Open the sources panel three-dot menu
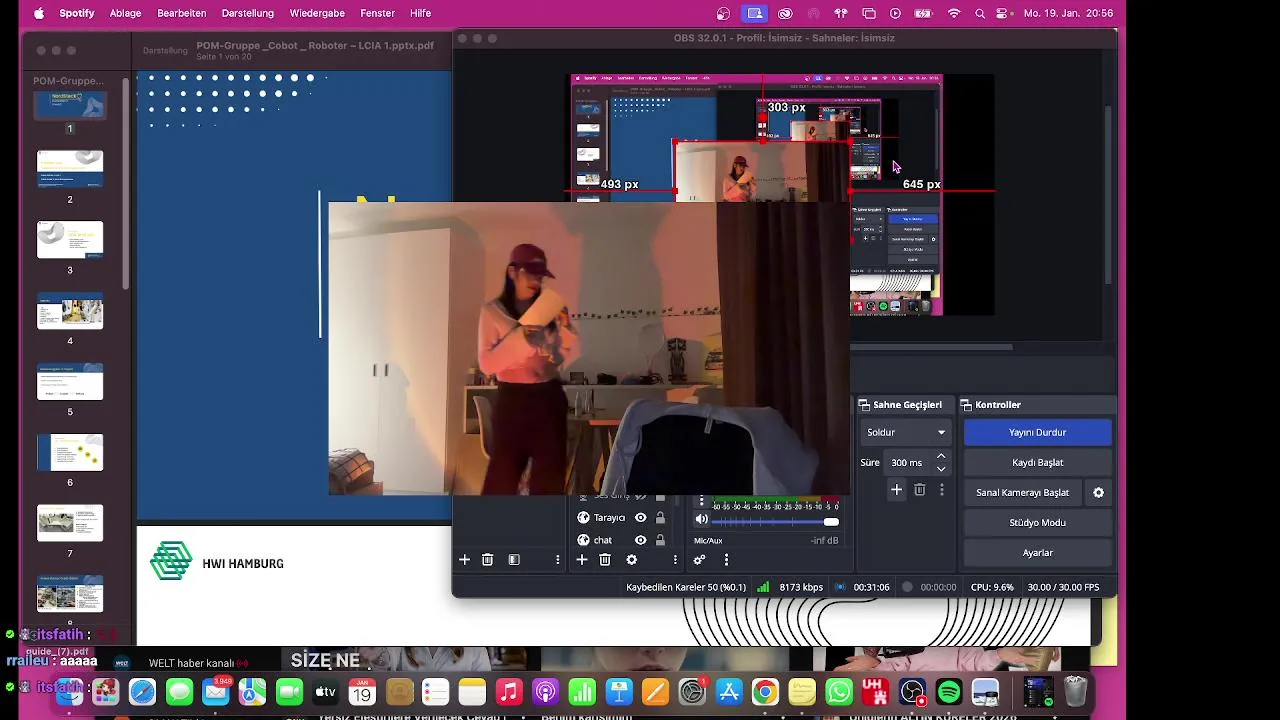1280x720 pixels. [675, 560]
